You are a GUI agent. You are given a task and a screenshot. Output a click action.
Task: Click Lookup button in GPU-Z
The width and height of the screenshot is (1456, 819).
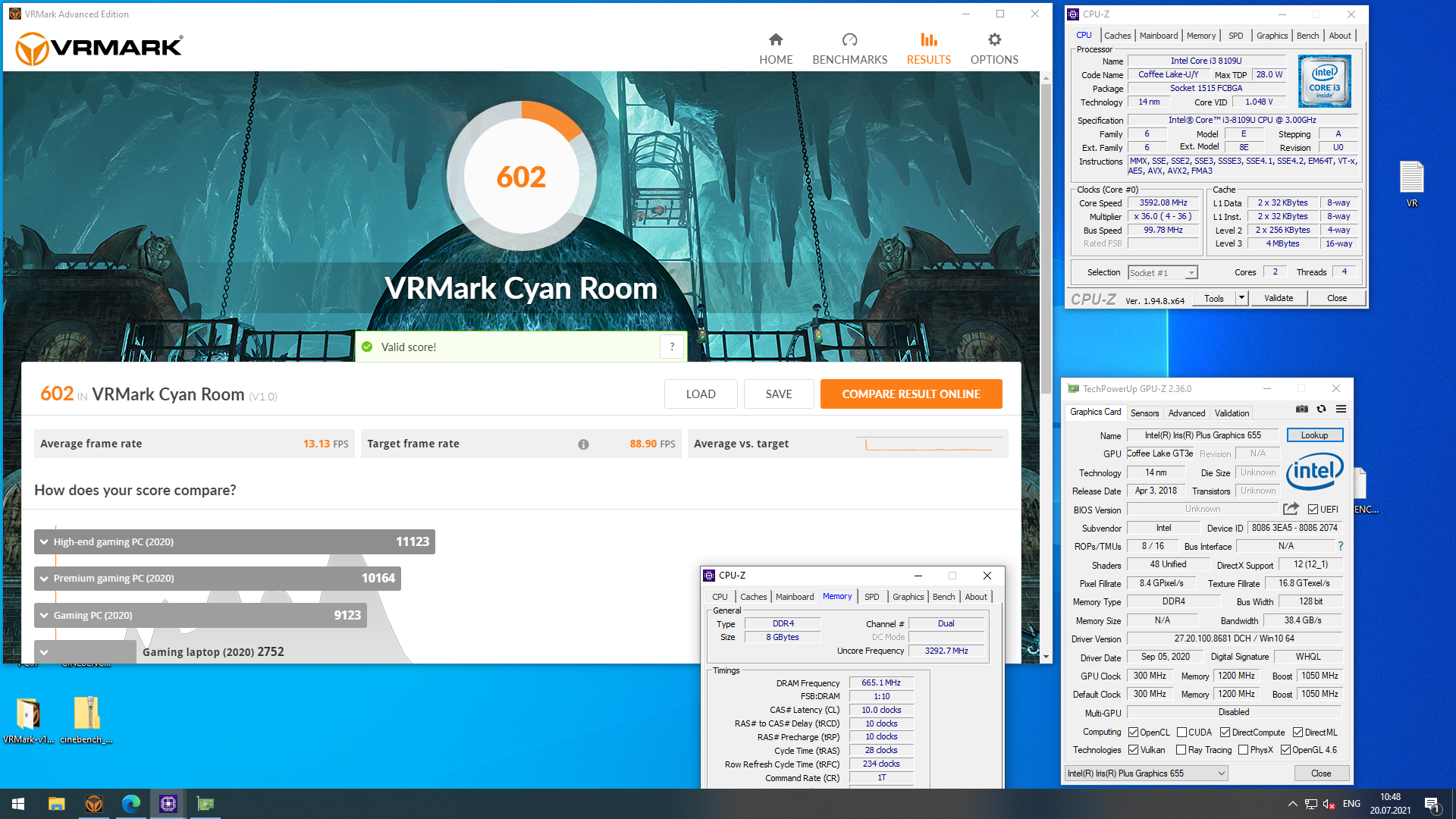click(1314, 435)
